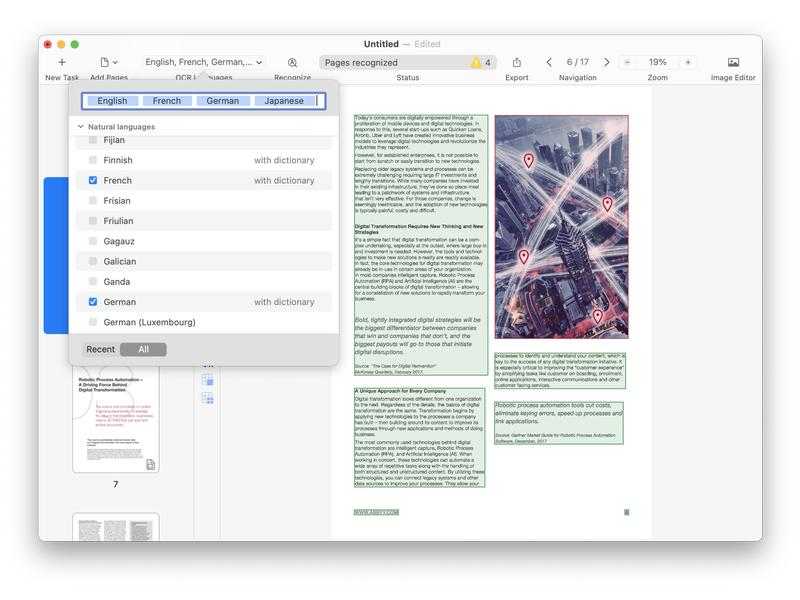Select page 7 thumbnail
Screen dimensions: 800x600
(x=116, y=420)
